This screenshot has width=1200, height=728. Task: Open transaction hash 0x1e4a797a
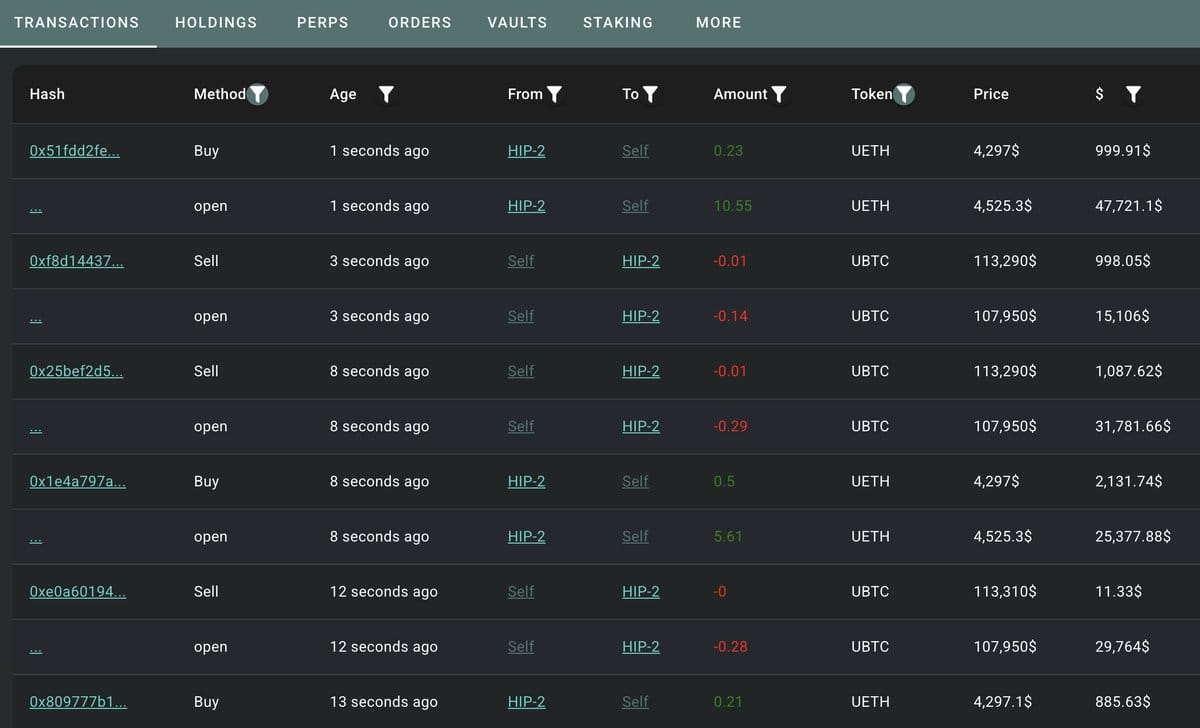[78, 481]
